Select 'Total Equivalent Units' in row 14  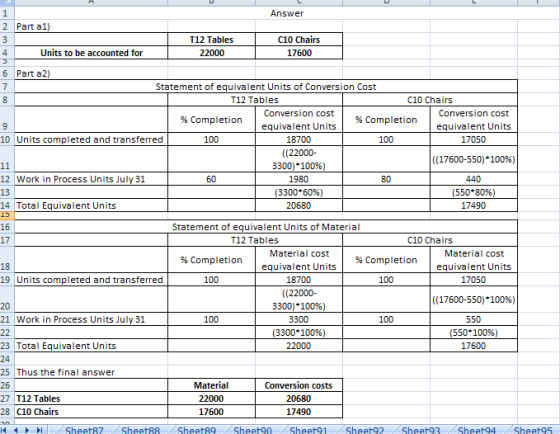(x=91, y=205)
